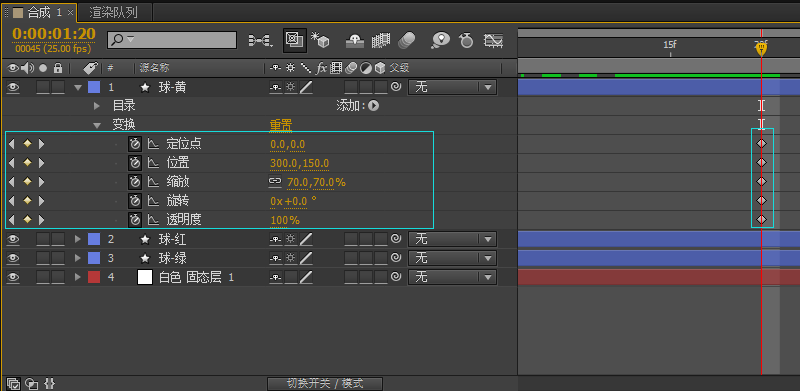
Task: Open parent dropdown for 白色 固态层 1
Action: pos(452,277)
